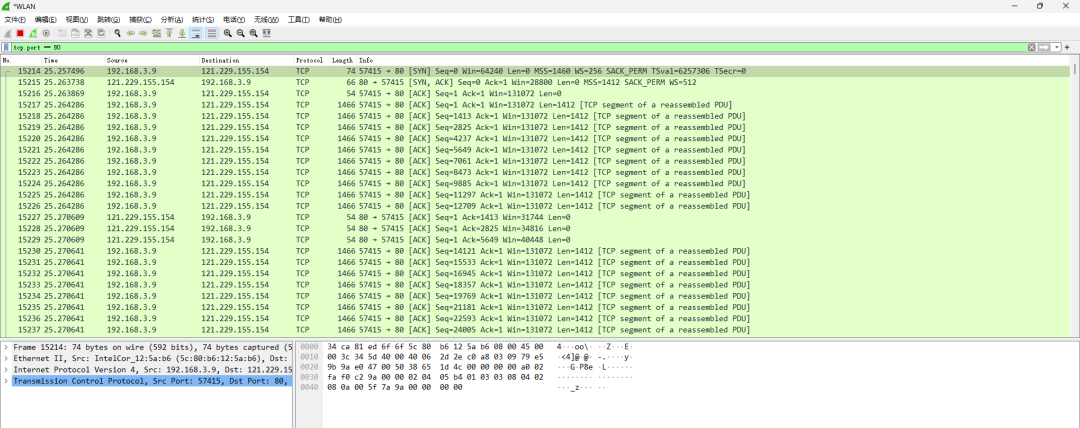Viewport: 1080px width, 428px height.
Task: Open the 工具(T) menu
Action: [x=298, y=19]
